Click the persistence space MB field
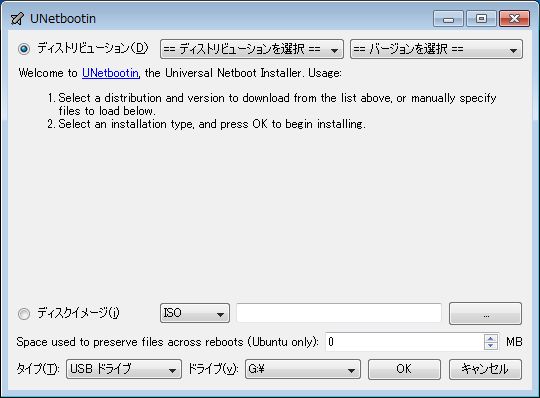The width and height of the screenshot is (540, 398). [x=405, y=342]
